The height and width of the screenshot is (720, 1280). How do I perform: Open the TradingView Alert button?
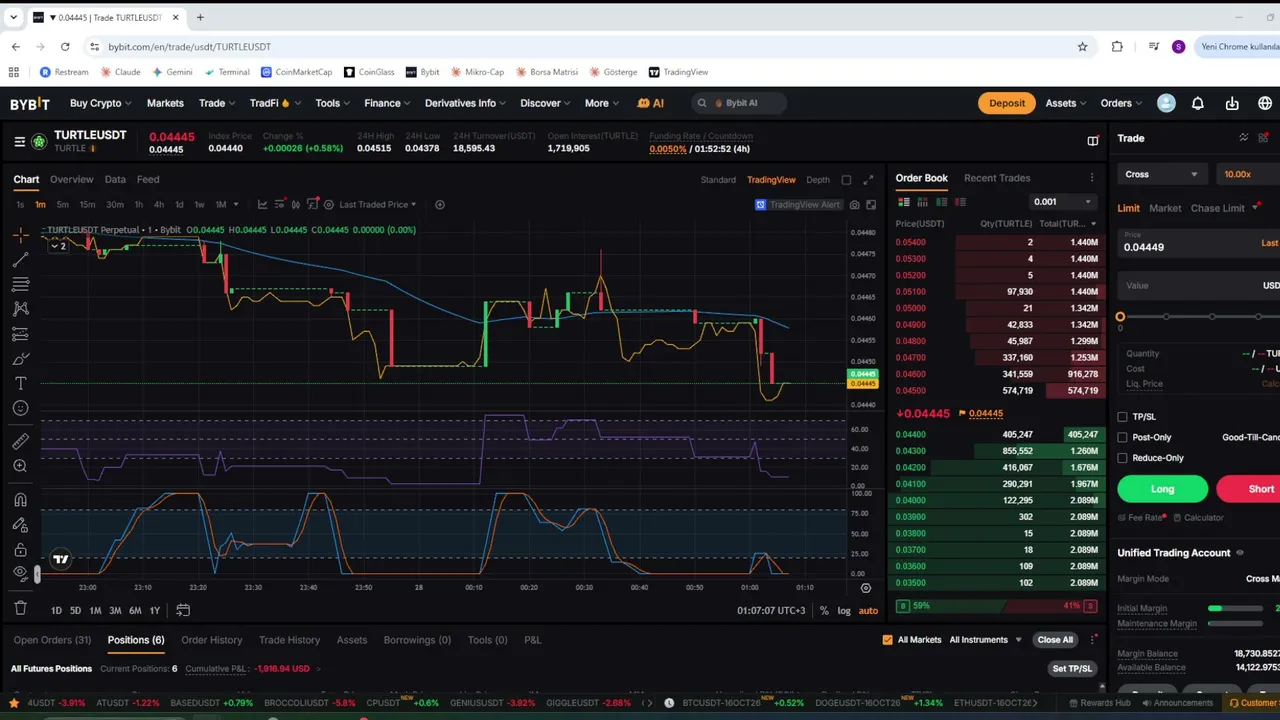point(798,205)
